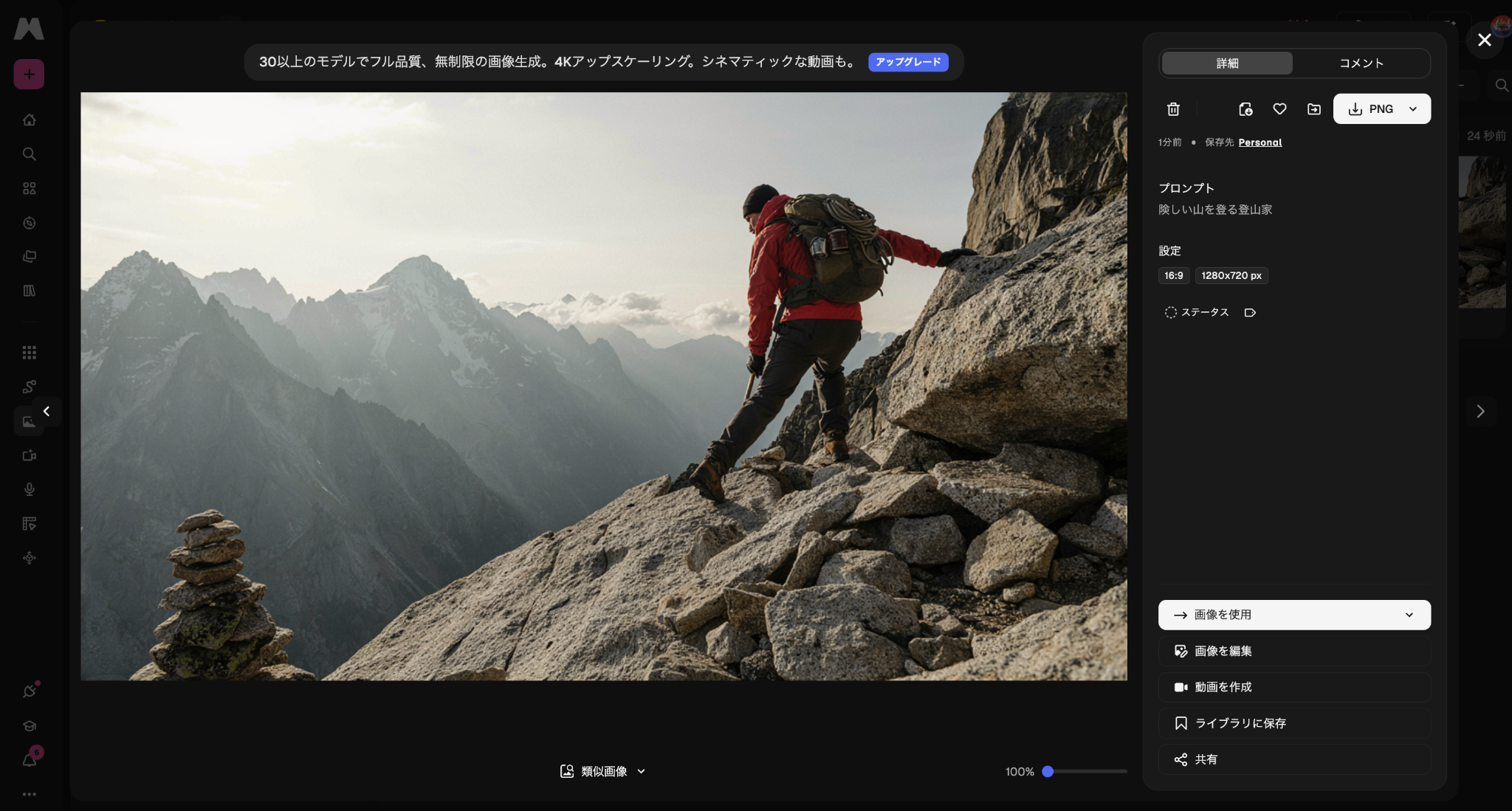Click the アップグレード button
This screenshot has height=811, width=1512.
pyautogui.click(x=908, y=62)
